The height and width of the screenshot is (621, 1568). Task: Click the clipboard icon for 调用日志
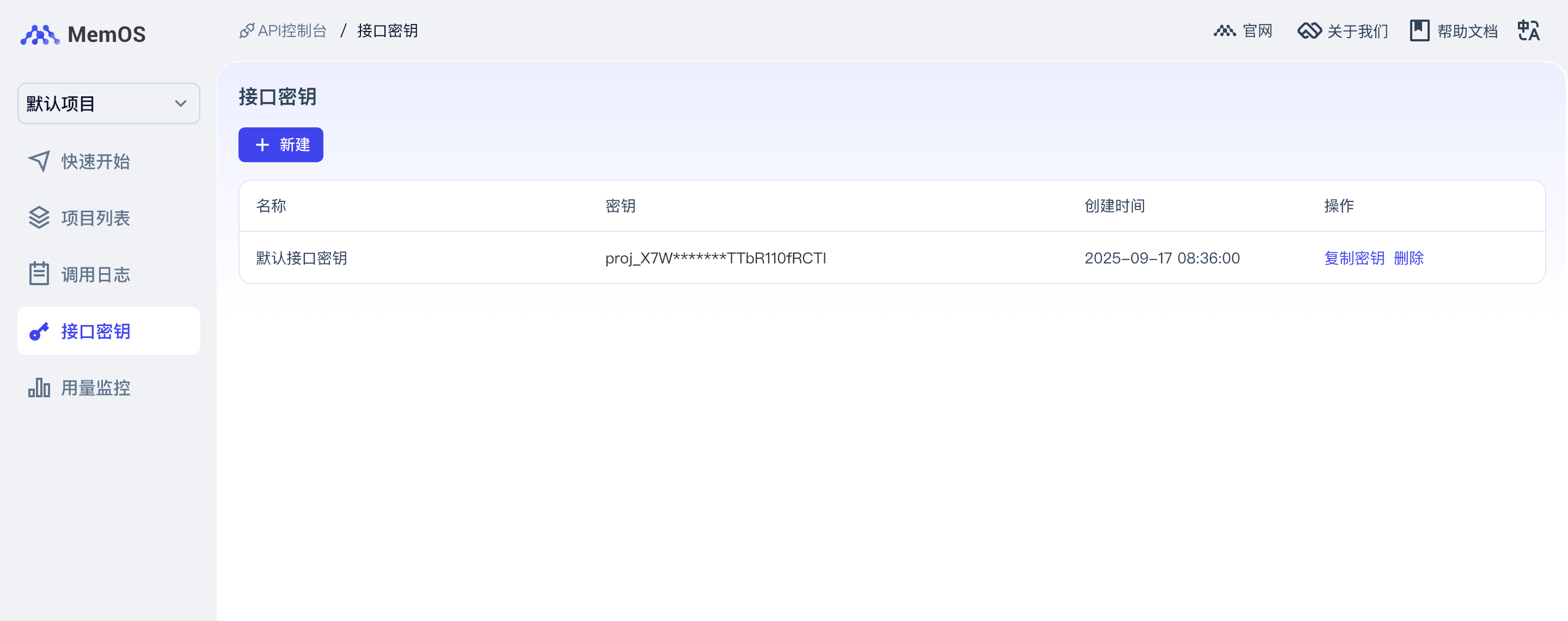coord(39,274)
